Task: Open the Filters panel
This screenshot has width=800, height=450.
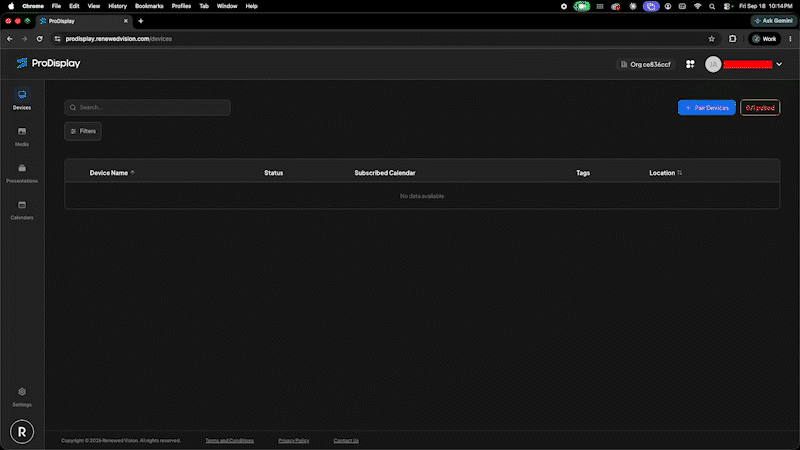Action: [x=83, y=131]
